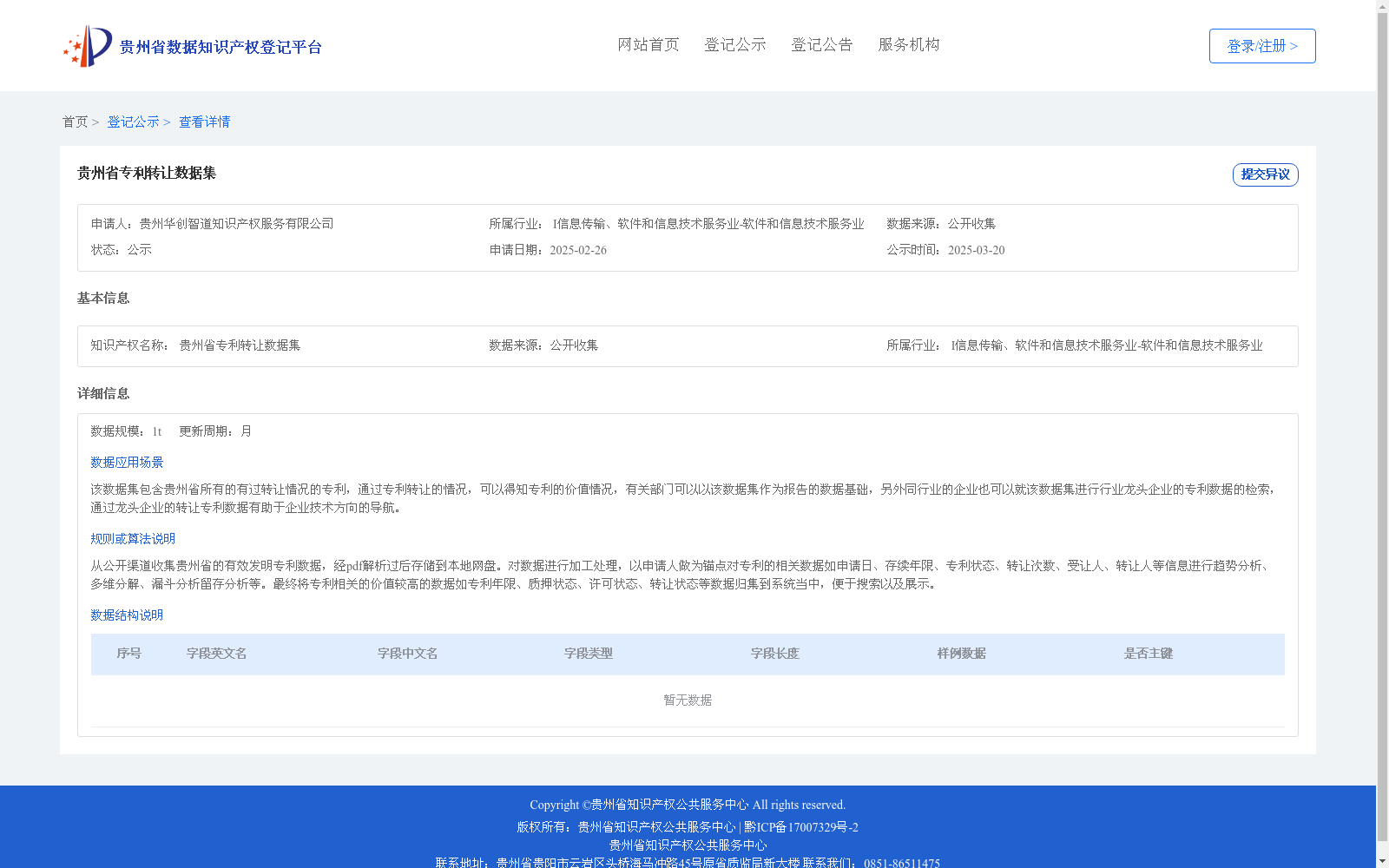The image size is (1389, 868).
Task: Click the 字段长度 column header
Action: click(x=775, y=654)
